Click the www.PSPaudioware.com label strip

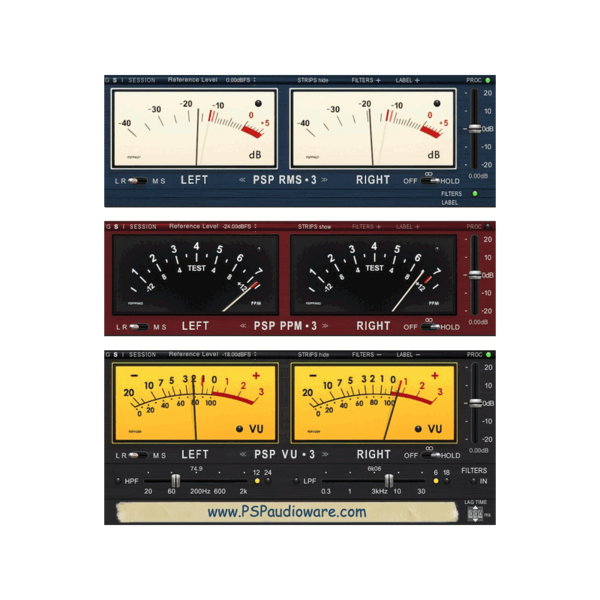[x=287, y=512]
